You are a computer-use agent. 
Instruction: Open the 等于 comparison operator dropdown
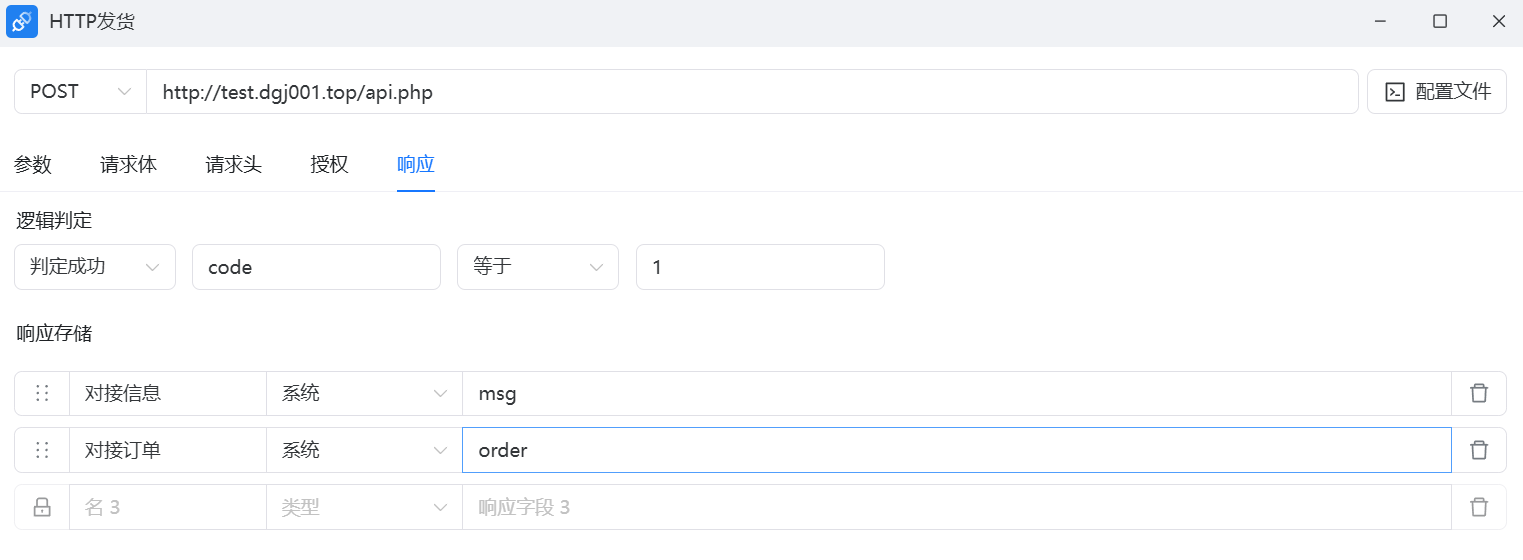pyautogui.click(x=538, y=267)
